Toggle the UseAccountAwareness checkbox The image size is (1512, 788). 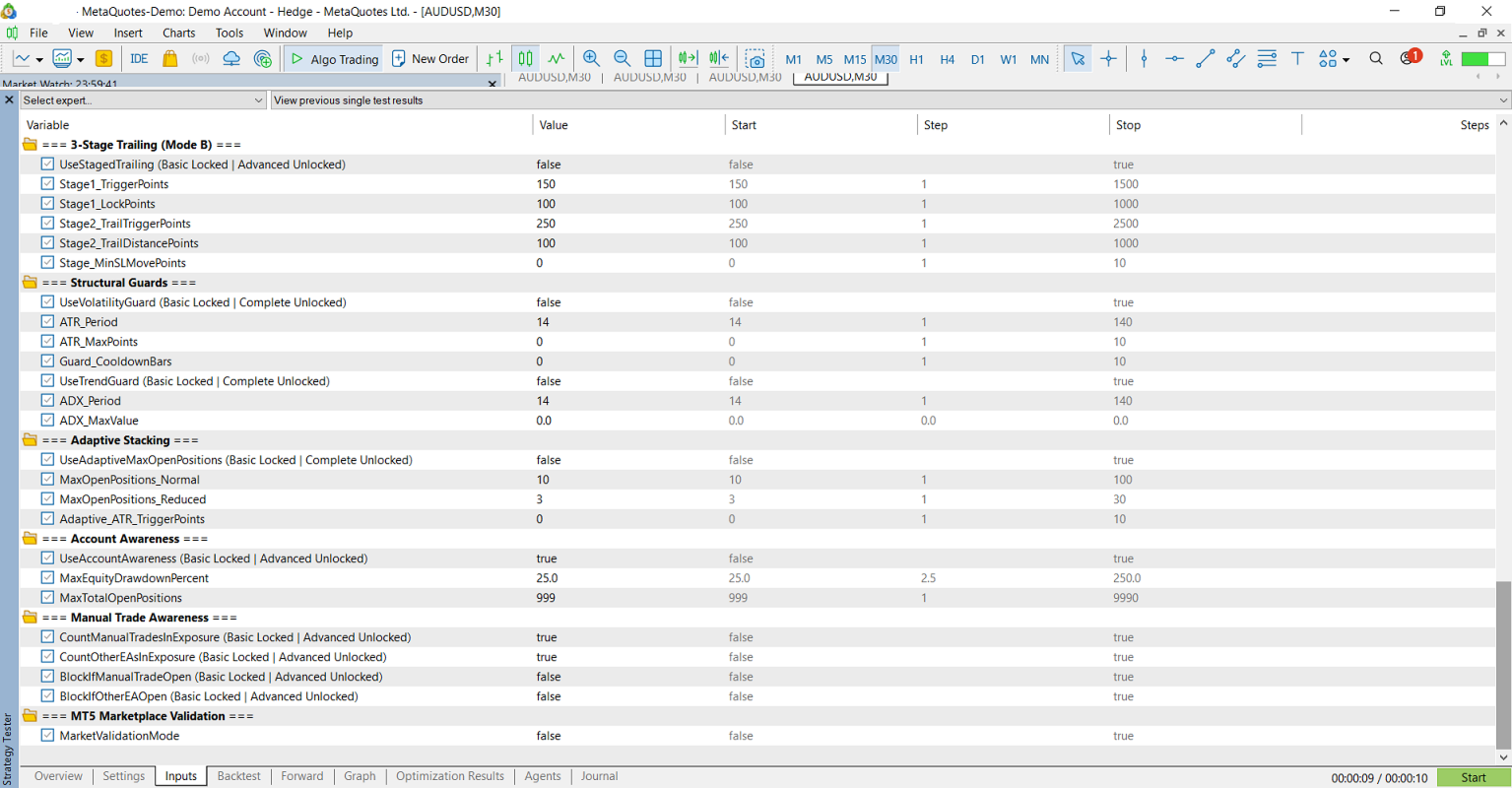(47, 558)
